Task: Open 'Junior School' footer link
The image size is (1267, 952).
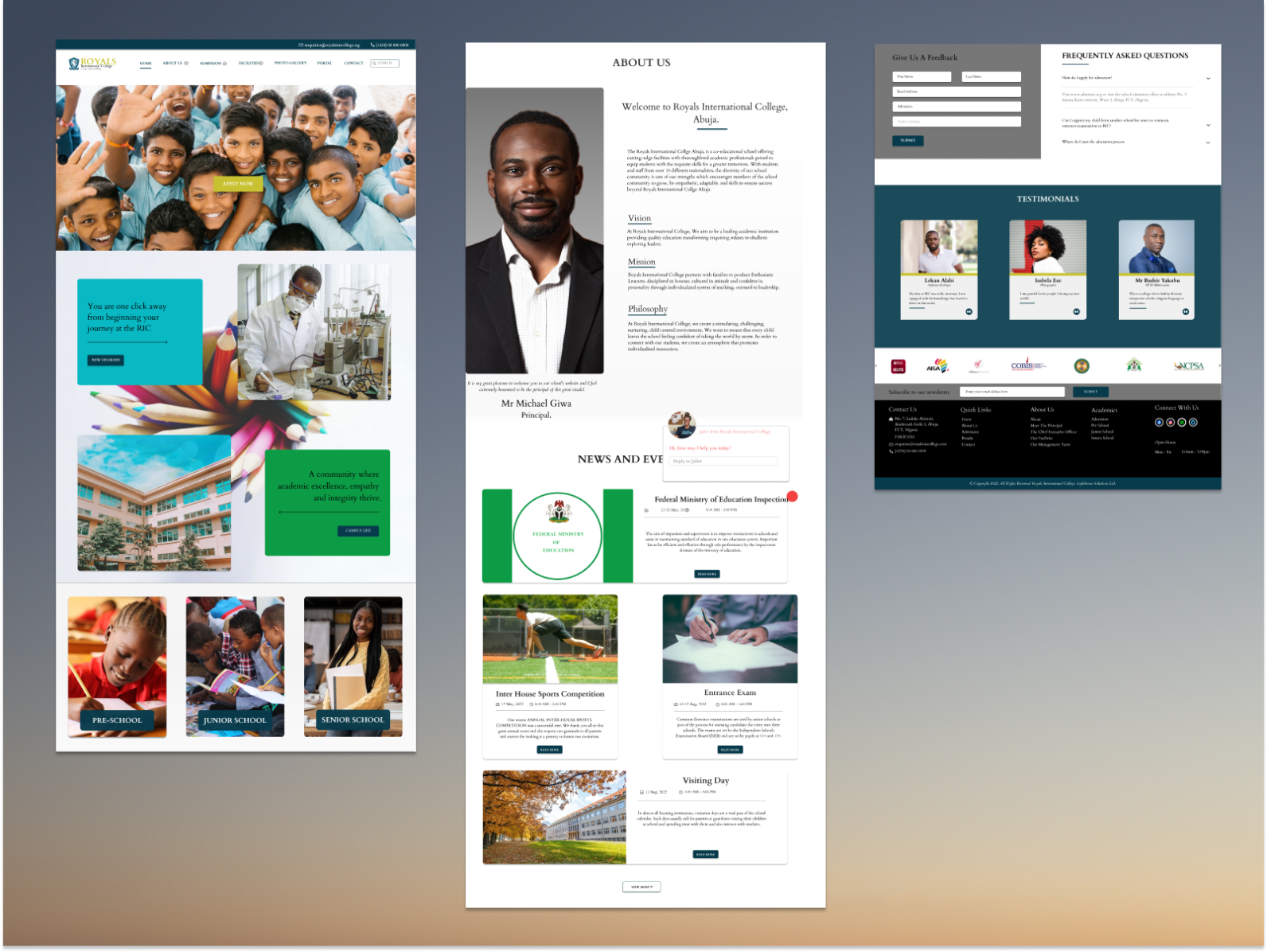Action: tap(1102, 432)
